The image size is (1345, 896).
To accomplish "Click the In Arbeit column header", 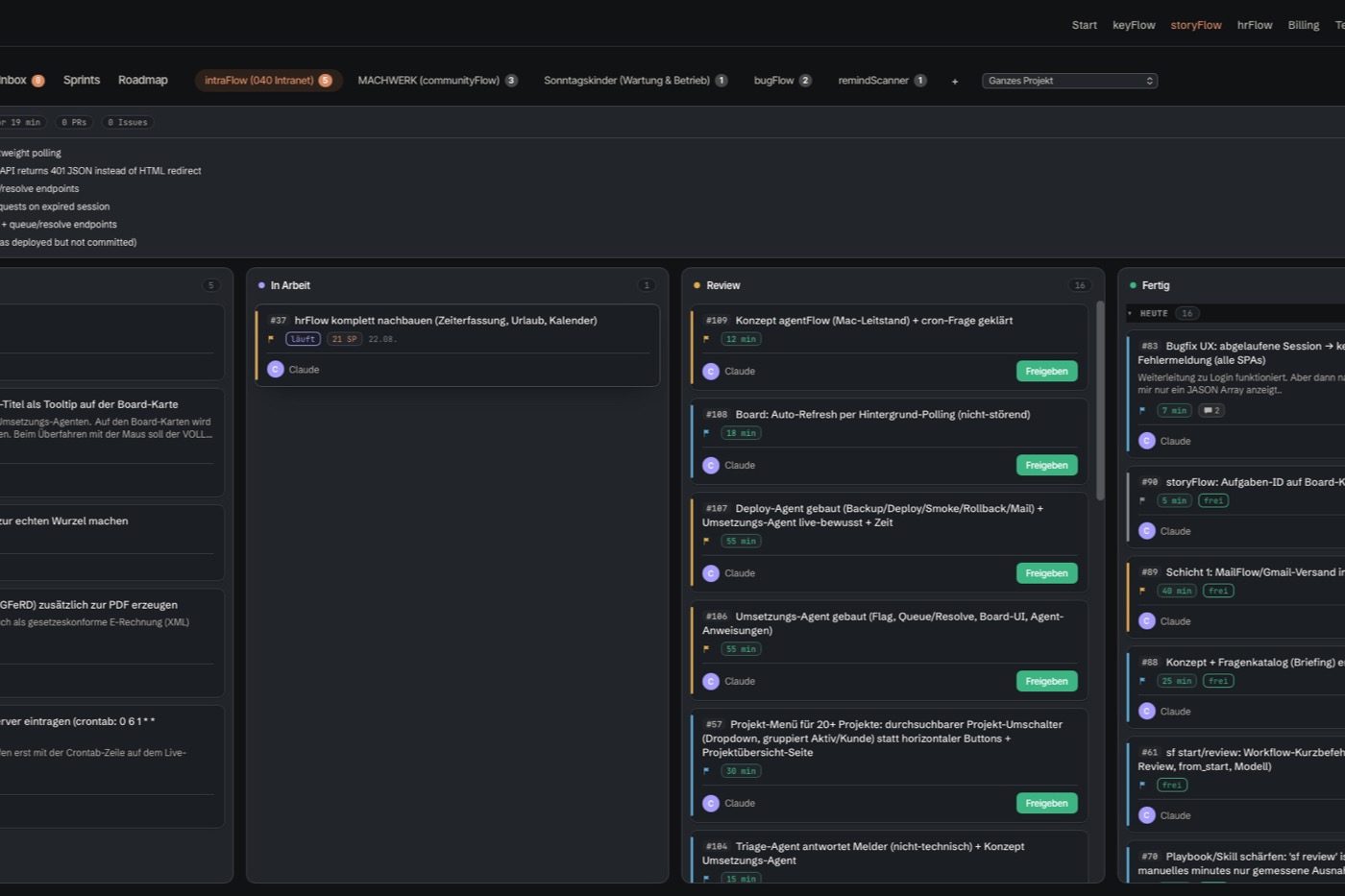I will [x=290, y=285].
